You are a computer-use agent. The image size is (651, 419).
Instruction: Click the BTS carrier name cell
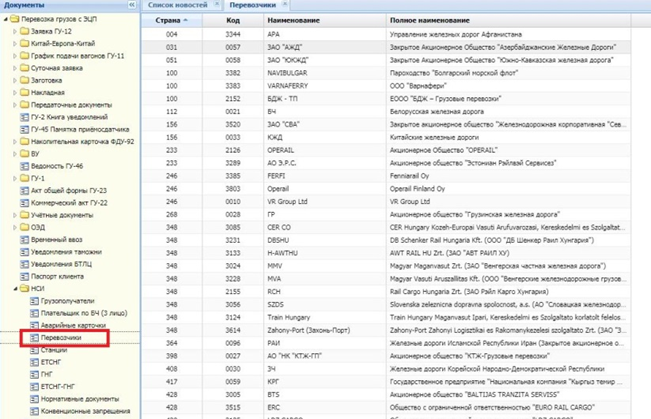click(325, 395)
